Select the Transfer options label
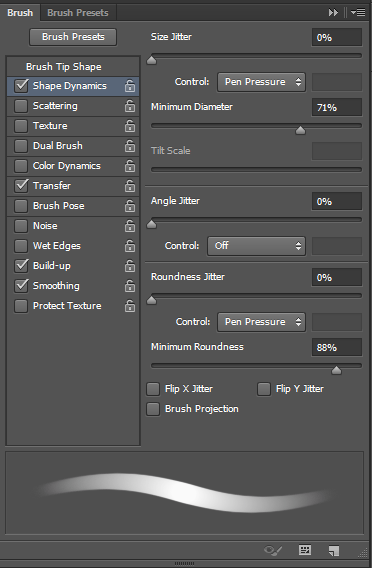This screenshot has height=568, width=372. [52, 186]
